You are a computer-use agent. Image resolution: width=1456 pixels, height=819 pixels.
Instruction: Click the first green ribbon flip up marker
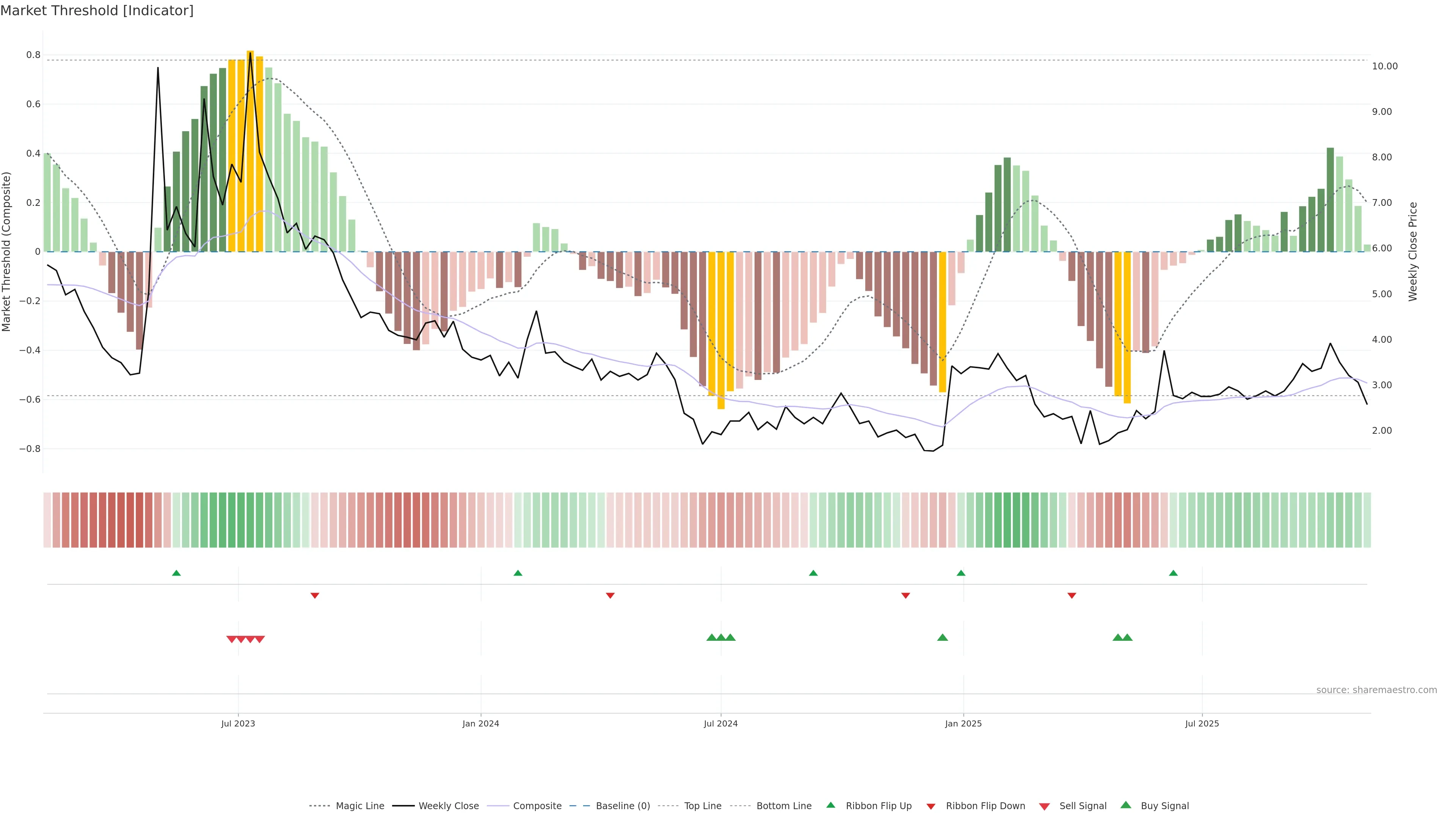(176, 573)
